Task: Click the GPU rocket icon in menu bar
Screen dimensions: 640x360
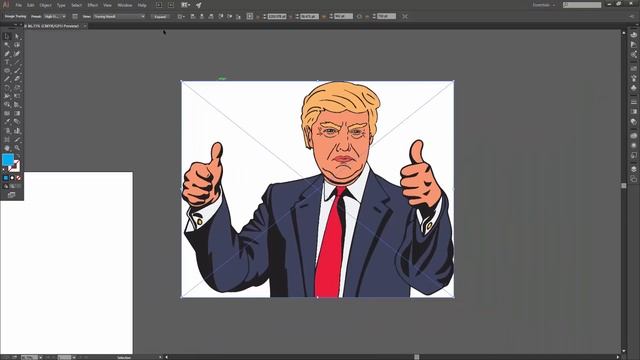Action: click(198, 5)
